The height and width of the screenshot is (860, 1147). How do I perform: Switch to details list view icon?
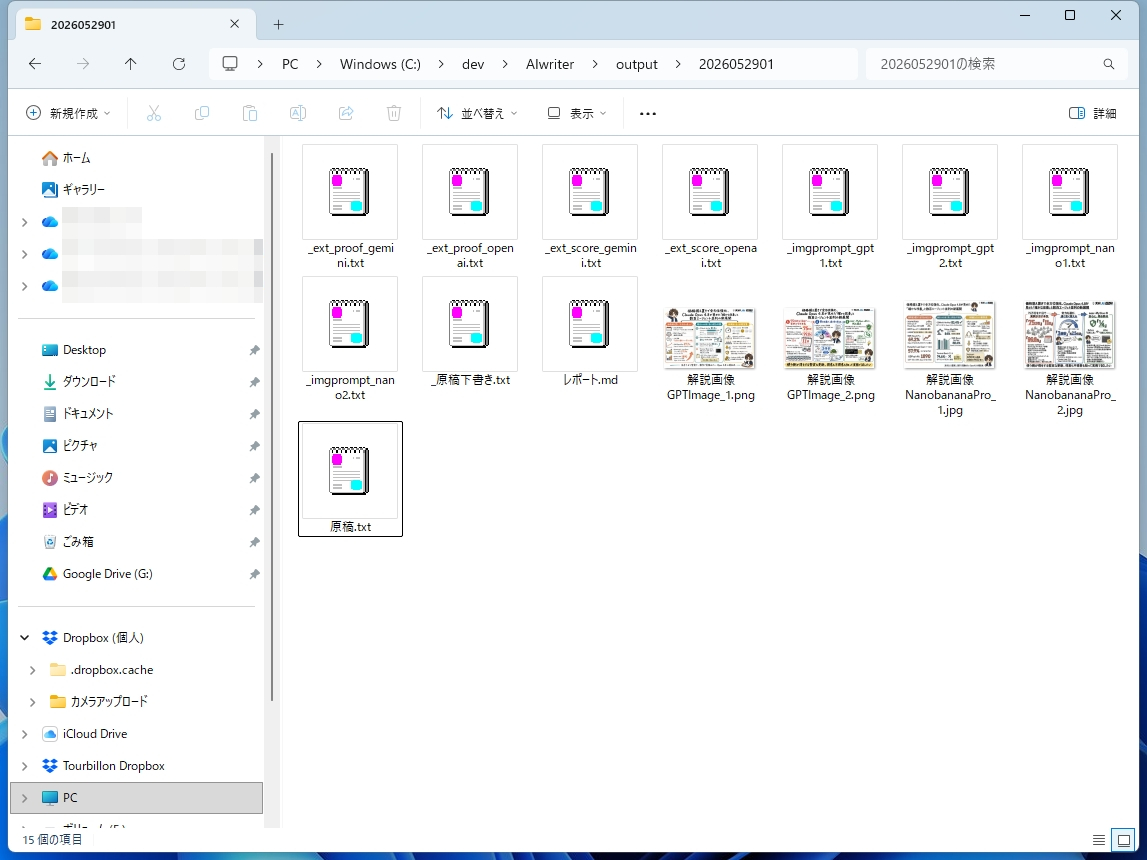pyautogui.click(x=1099, y=840)
